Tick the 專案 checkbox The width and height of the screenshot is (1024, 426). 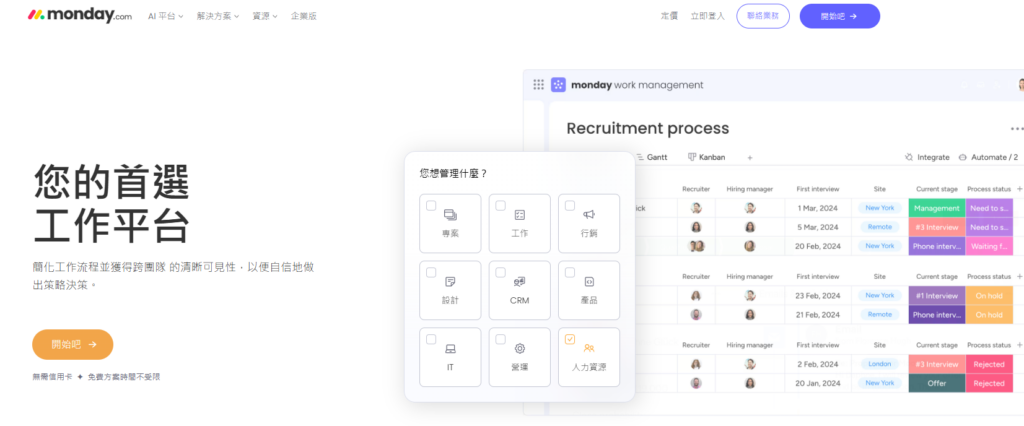(431, 205)
